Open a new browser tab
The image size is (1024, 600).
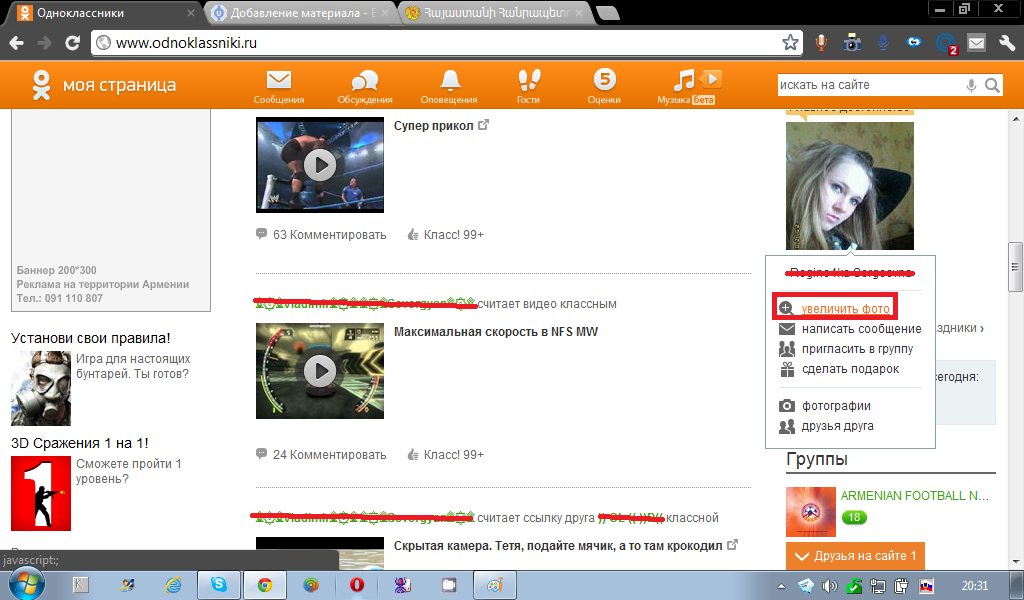607,12
